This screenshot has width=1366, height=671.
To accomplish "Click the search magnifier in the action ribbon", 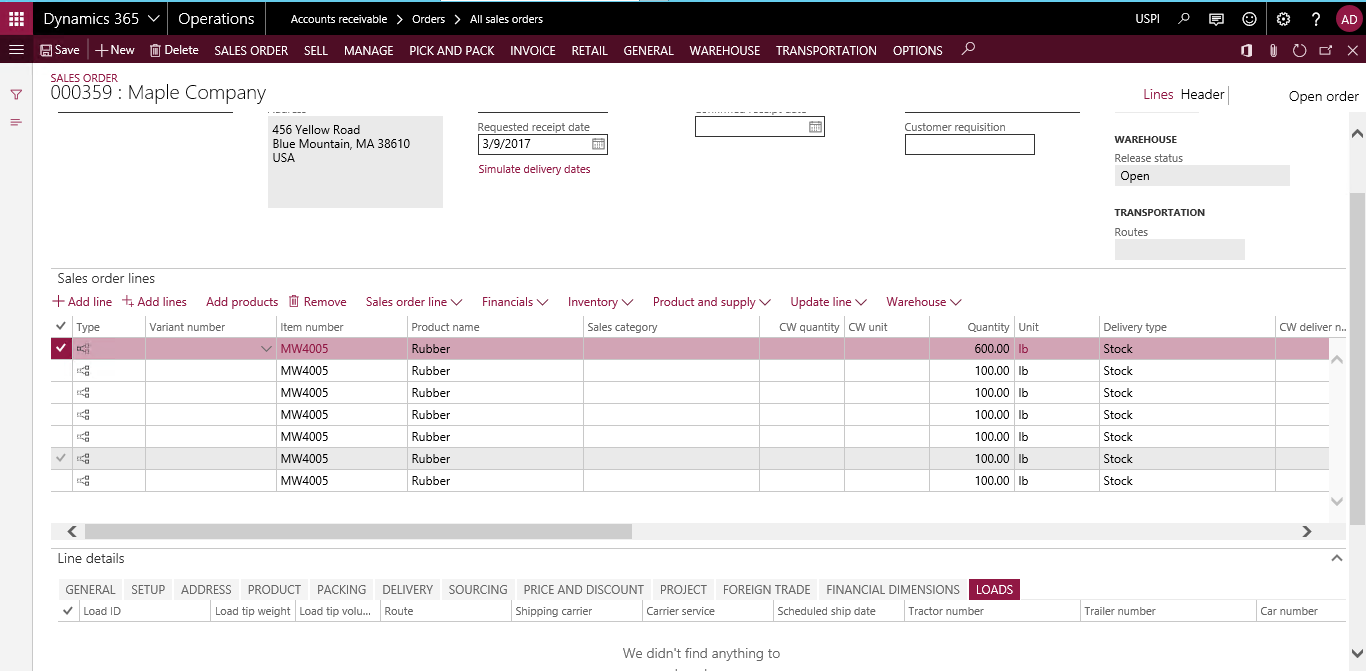I will (967, 50).
